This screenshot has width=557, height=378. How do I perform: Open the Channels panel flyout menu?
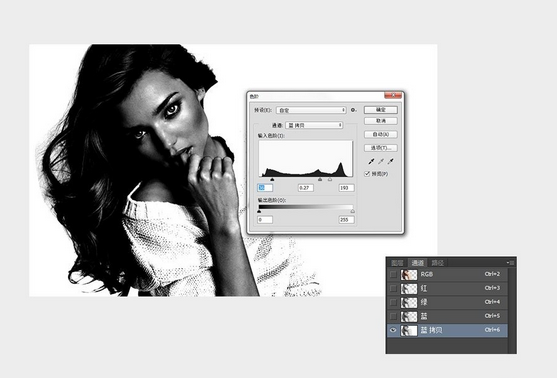coord(510,263)
